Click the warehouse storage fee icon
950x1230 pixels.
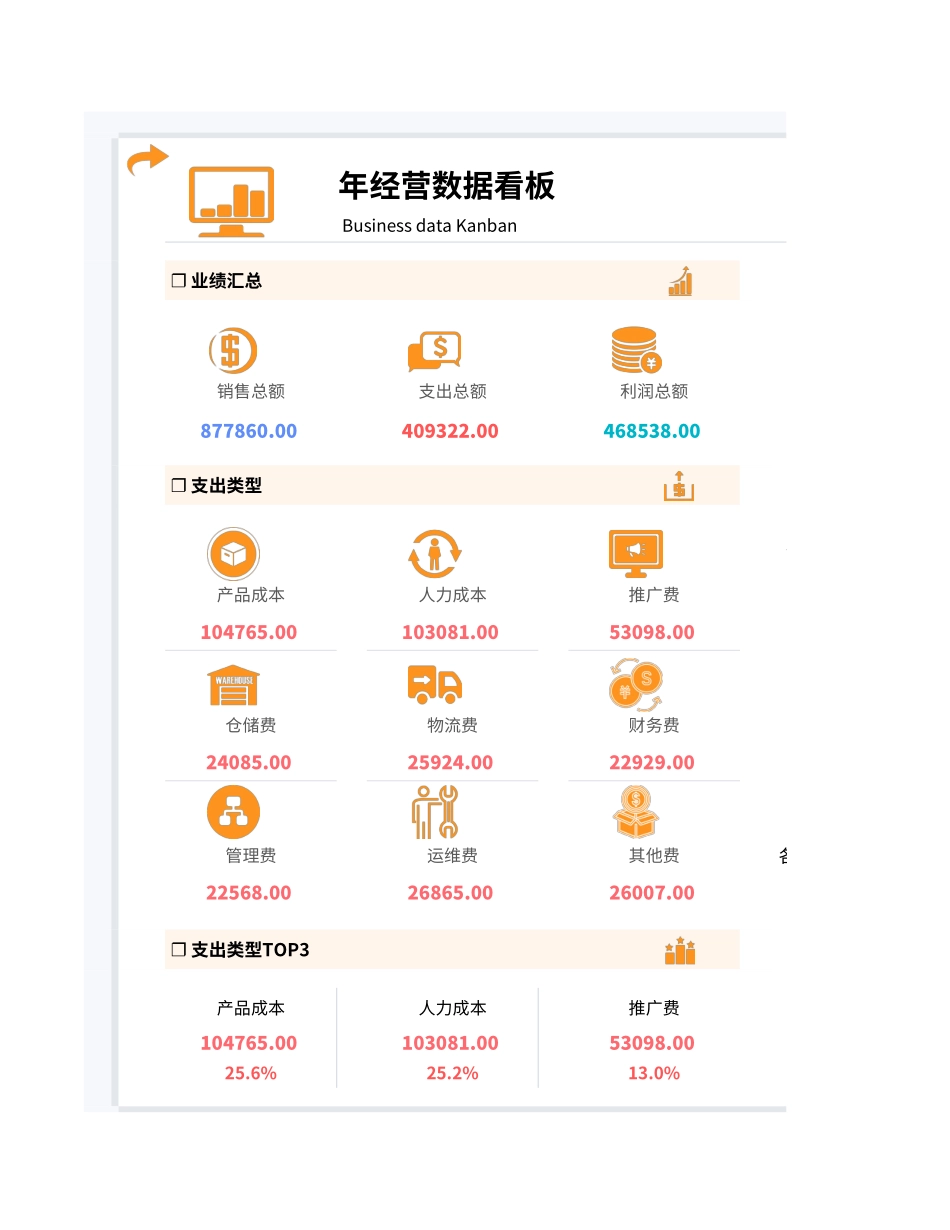click(233, 685)
